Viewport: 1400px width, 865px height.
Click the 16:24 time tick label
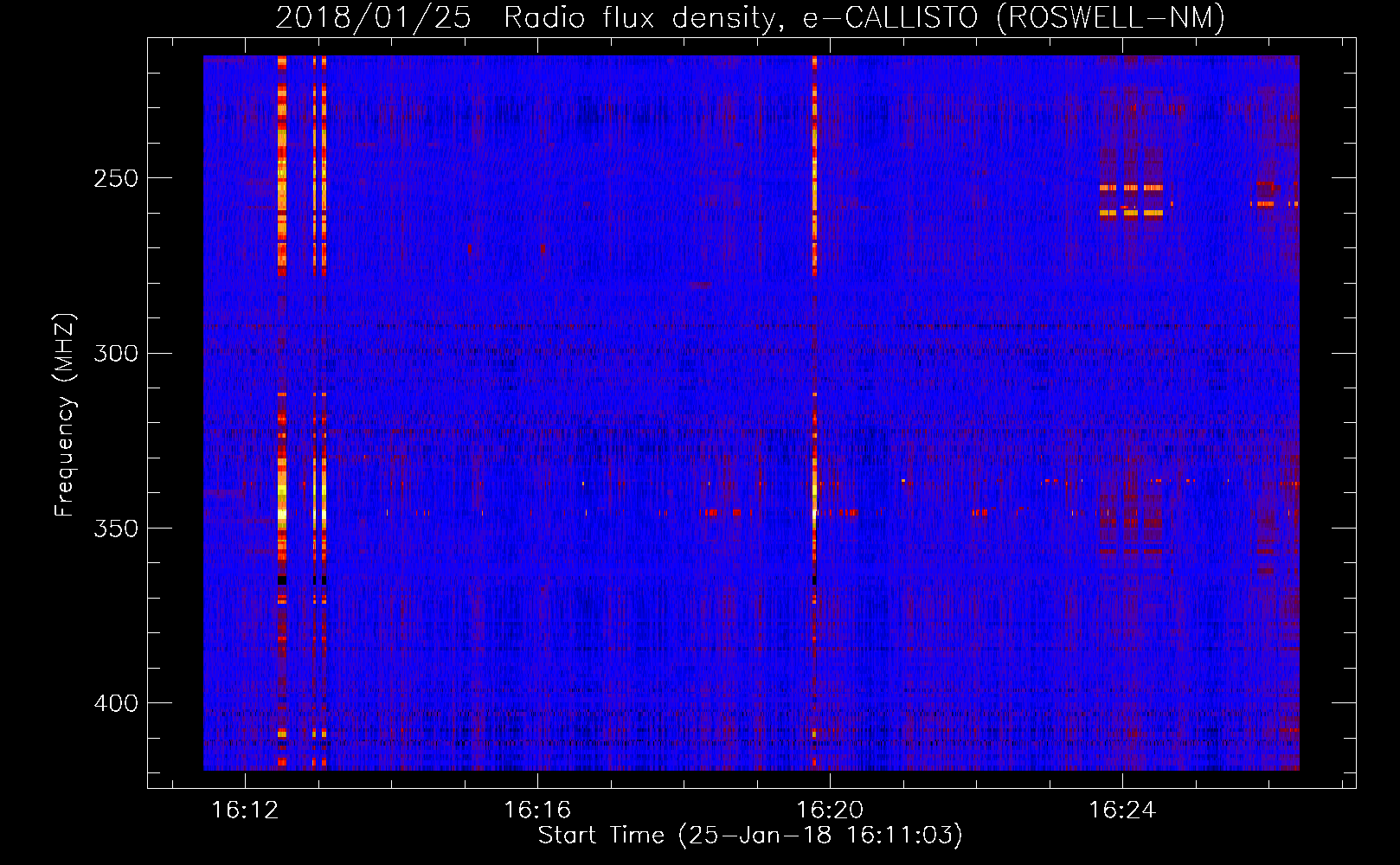[x=1122, y=810]
